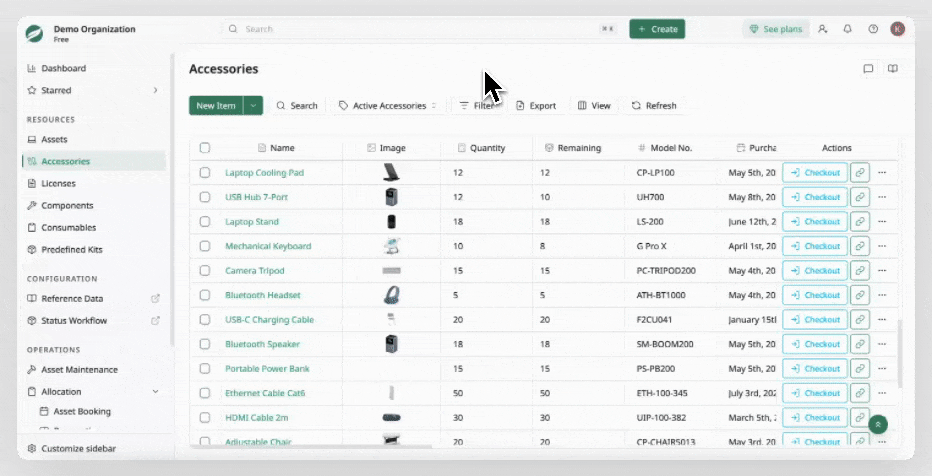Open more actions for Laptop Cooling Pad
Screen dimensions: 932x476
point(882,172)
